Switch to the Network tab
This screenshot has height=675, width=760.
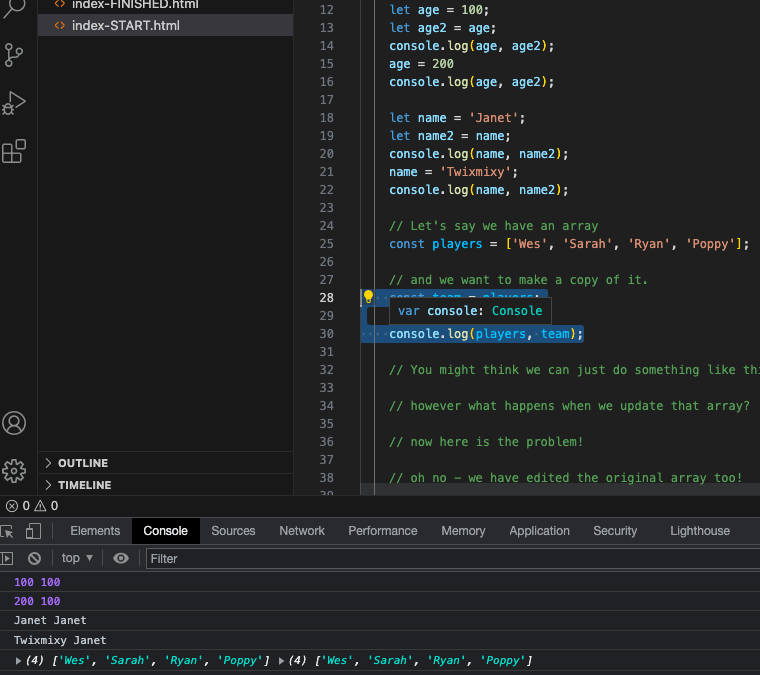[302, 531]
